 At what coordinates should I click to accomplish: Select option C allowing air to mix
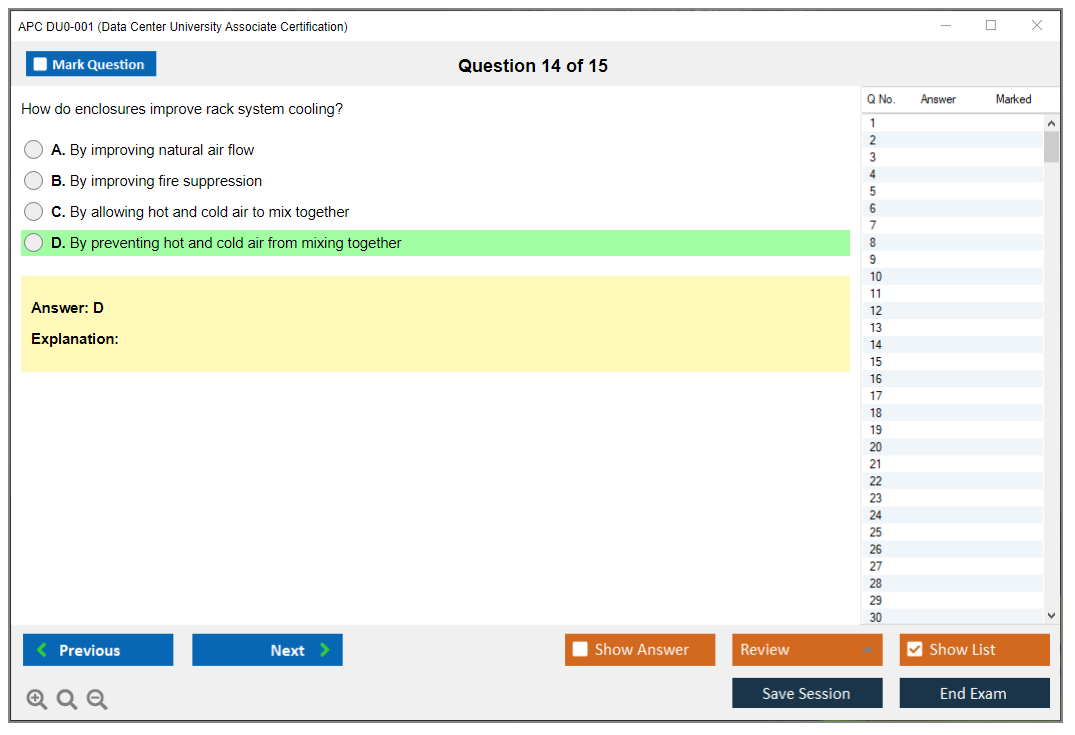click(34, 212)
